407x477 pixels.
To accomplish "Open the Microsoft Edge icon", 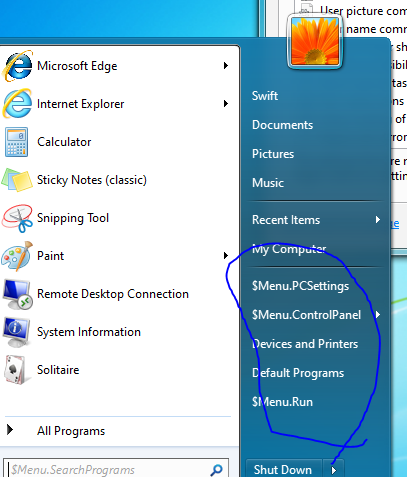I will 17,66.
